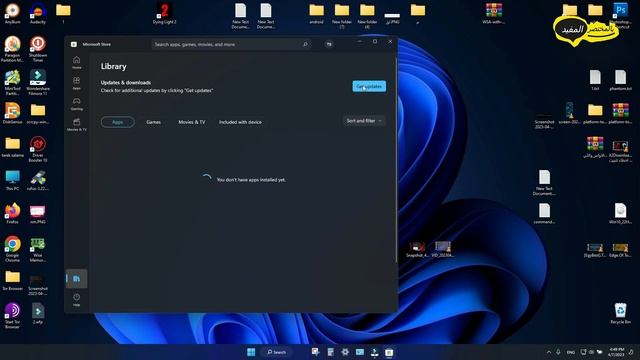Show hidden tray icons chevron

tap(549, 352)
